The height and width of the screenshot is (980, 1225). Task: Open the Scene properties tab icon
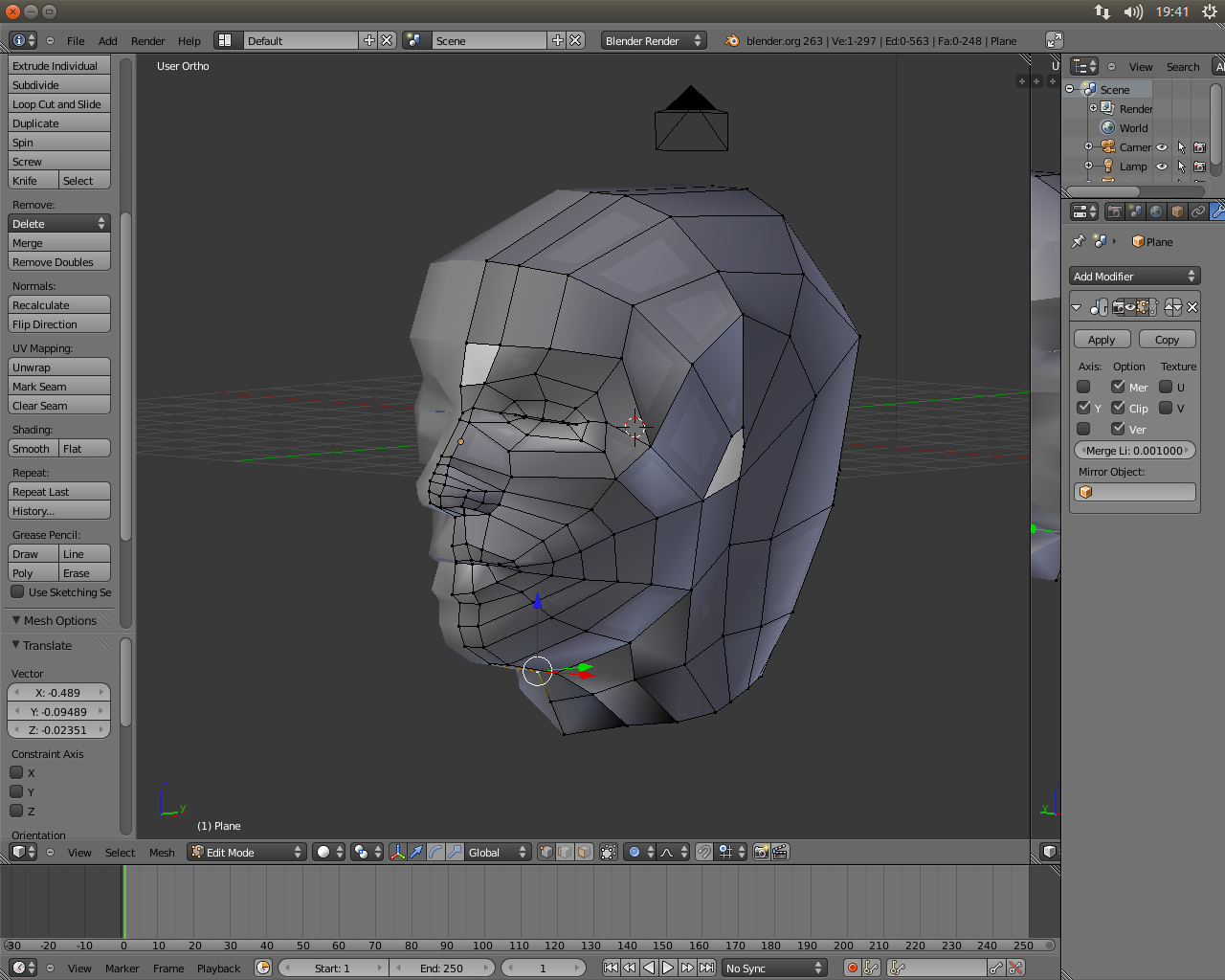coord(1135,212)
